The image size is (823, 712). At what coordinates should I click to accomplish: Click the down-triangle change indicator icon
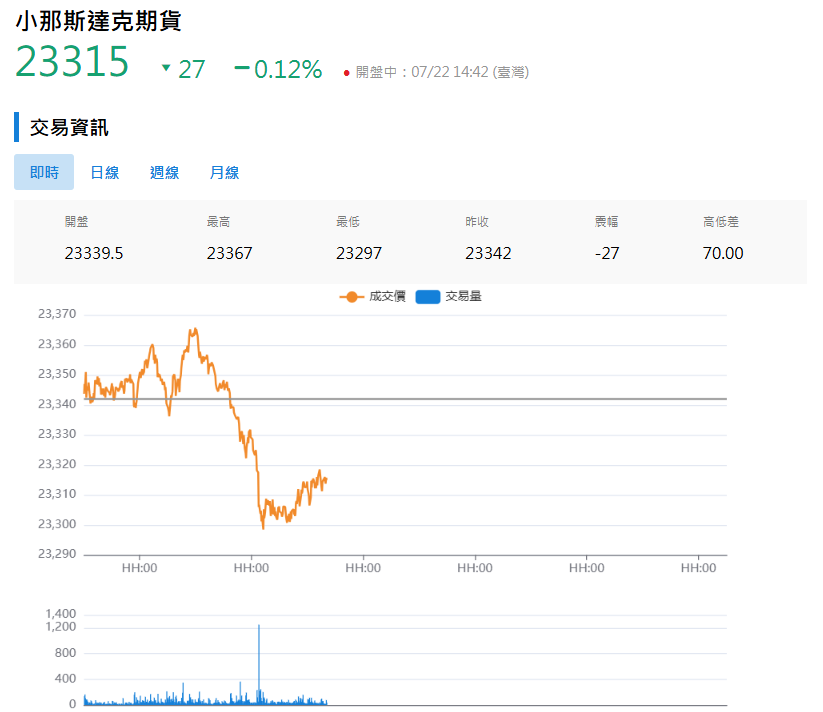166,68
